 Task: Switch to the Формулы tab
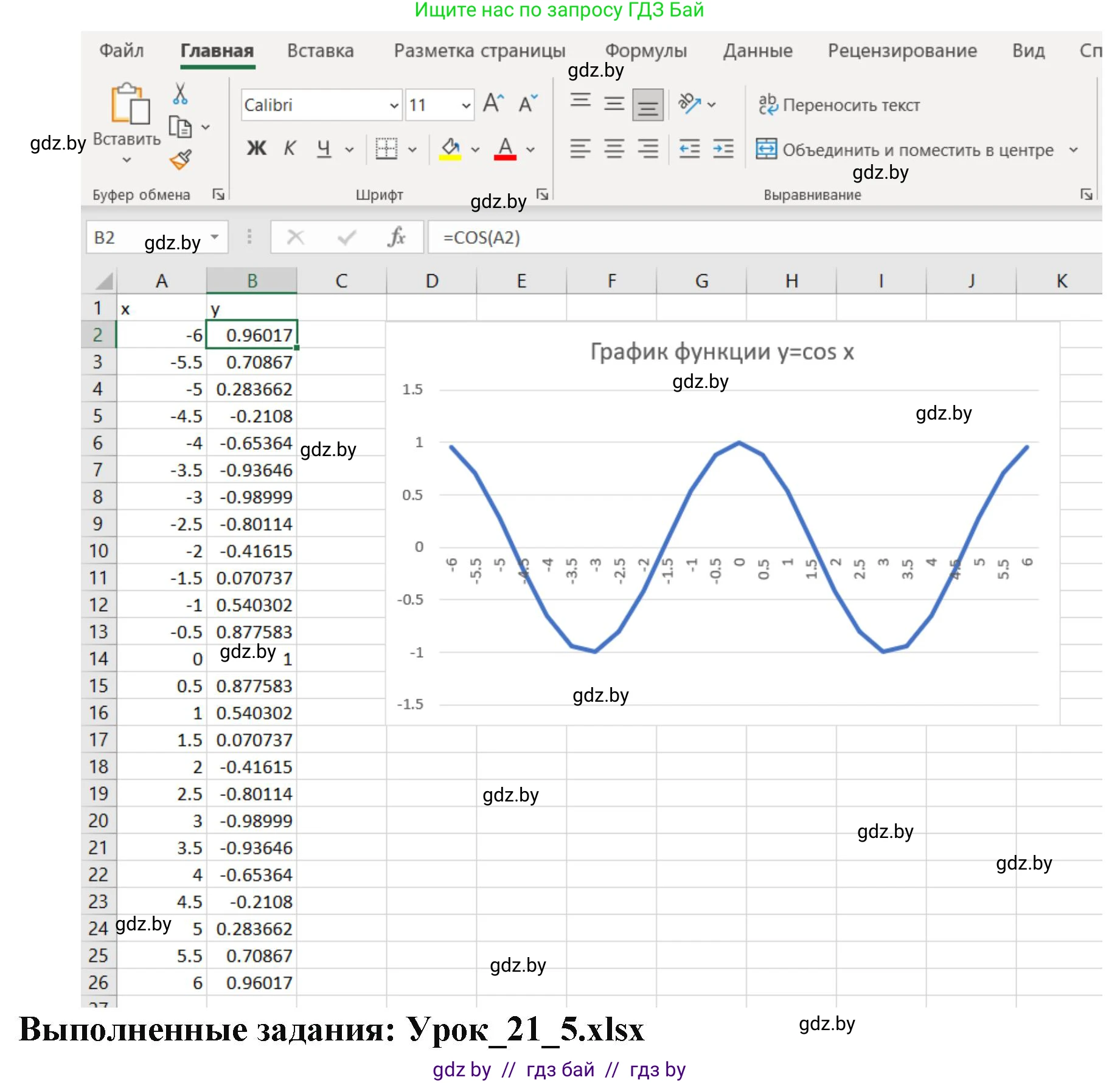pyautogui.click(x=645, y=50)
